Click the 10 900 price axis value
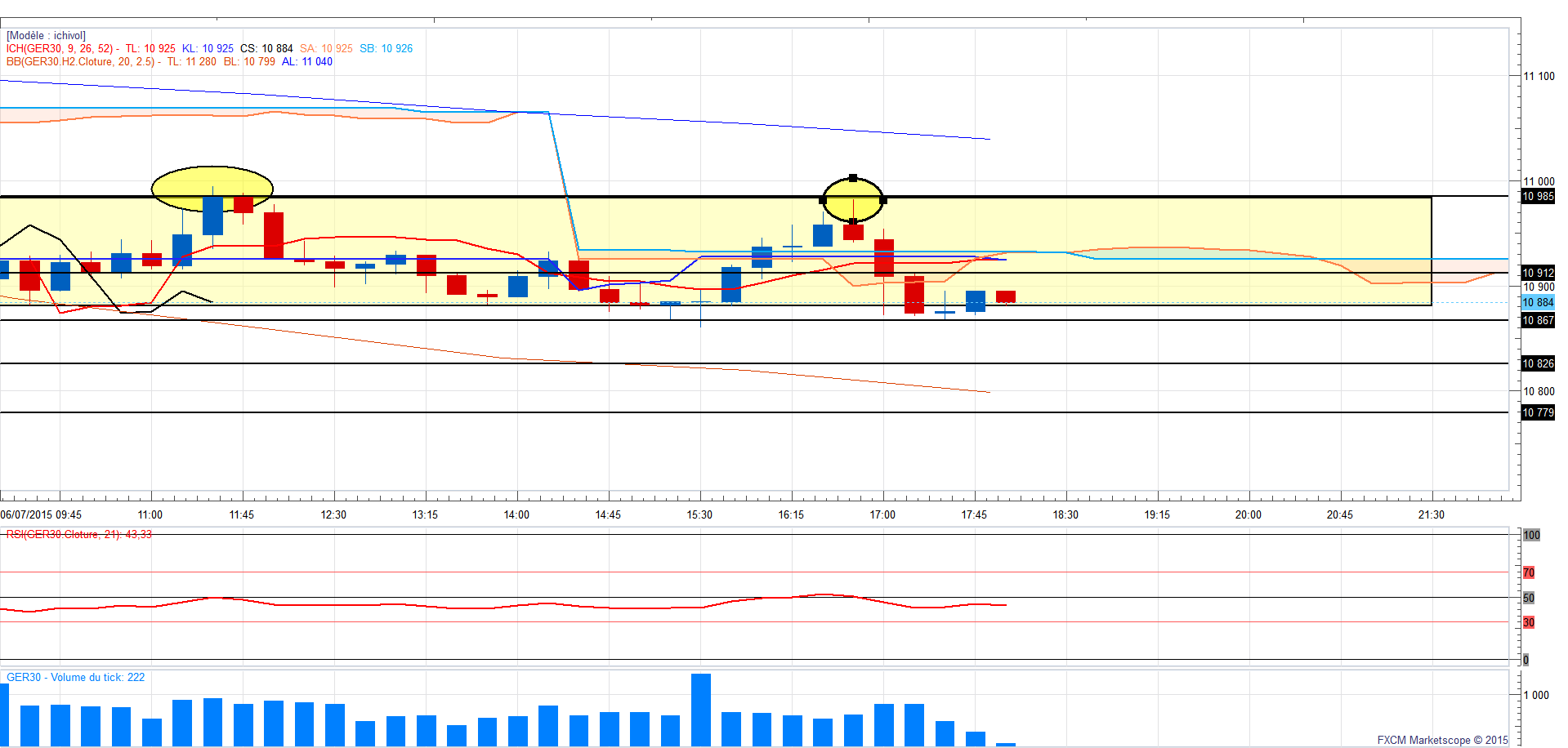 (x=1539, y=287)
